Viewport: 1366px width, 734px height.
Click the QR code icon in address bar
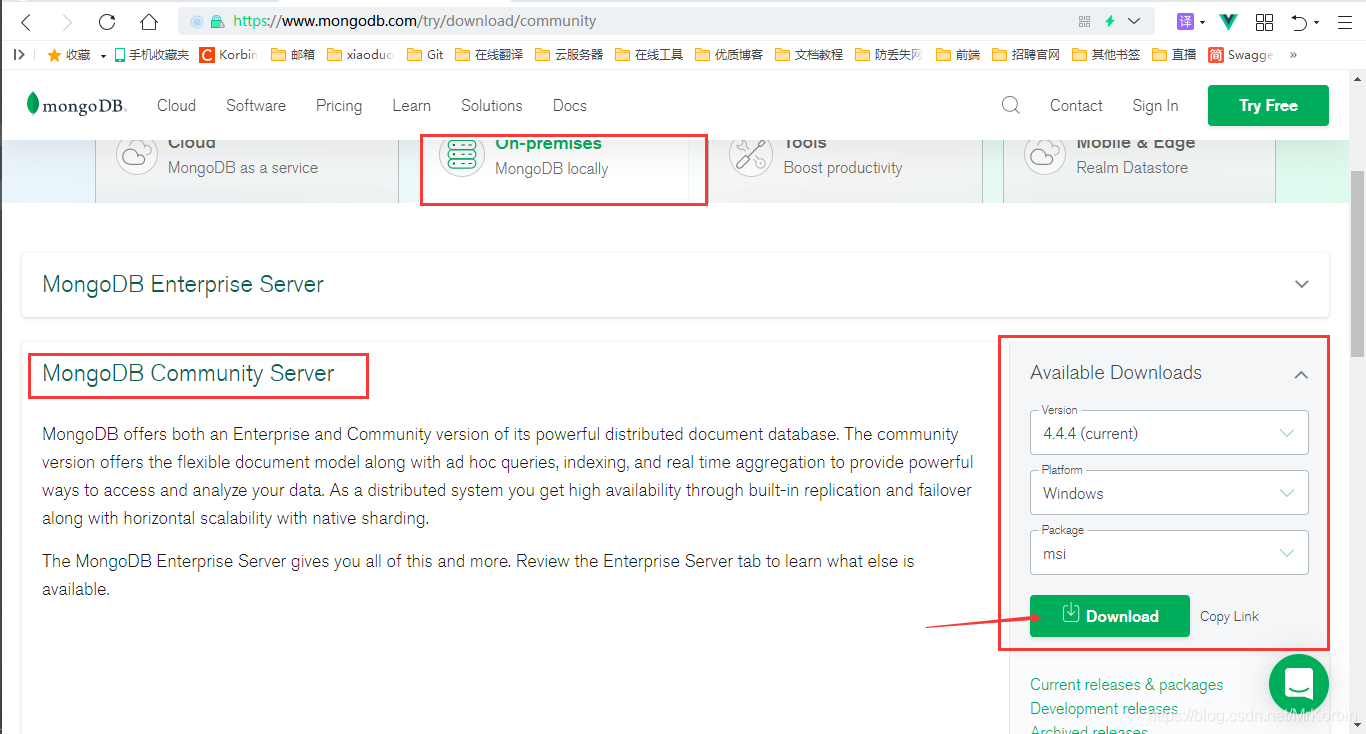(1085, 21)
